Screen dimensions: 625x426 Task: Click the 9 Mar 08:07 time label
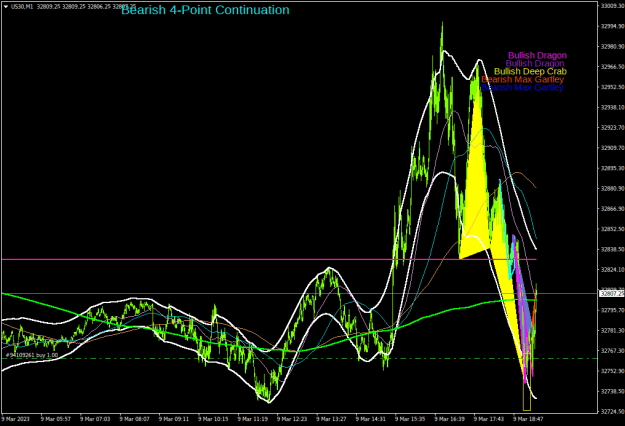pyautogui.click(x=134, y=419)
